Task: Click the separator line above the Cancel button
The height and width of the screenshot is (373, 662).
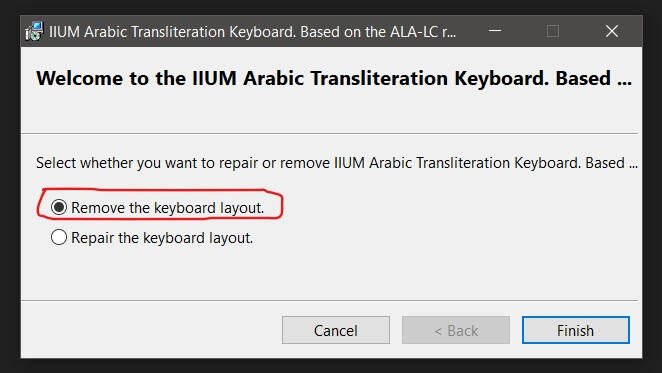Action: [x=329, y=300]
